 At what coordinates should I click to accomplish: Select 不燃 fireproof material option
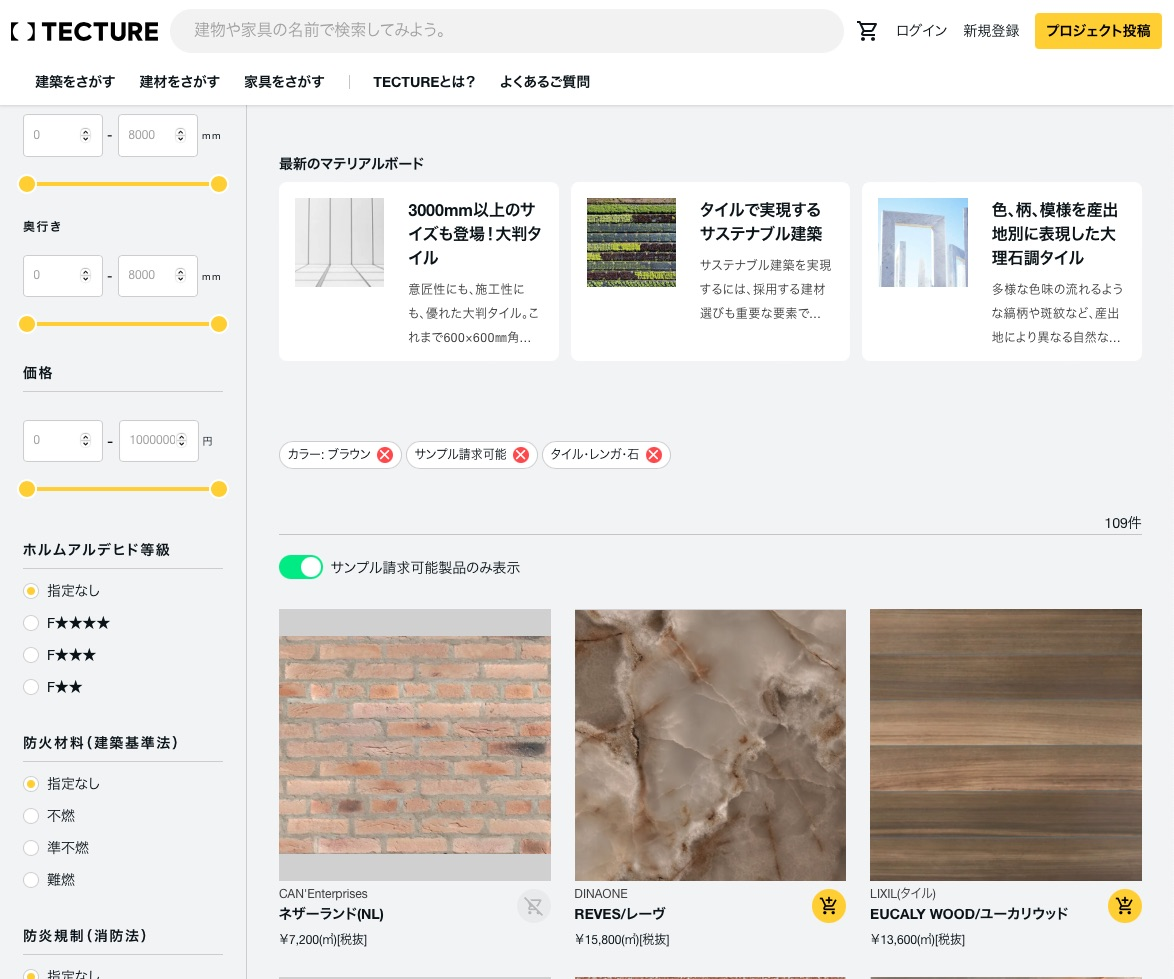point(31,816)
